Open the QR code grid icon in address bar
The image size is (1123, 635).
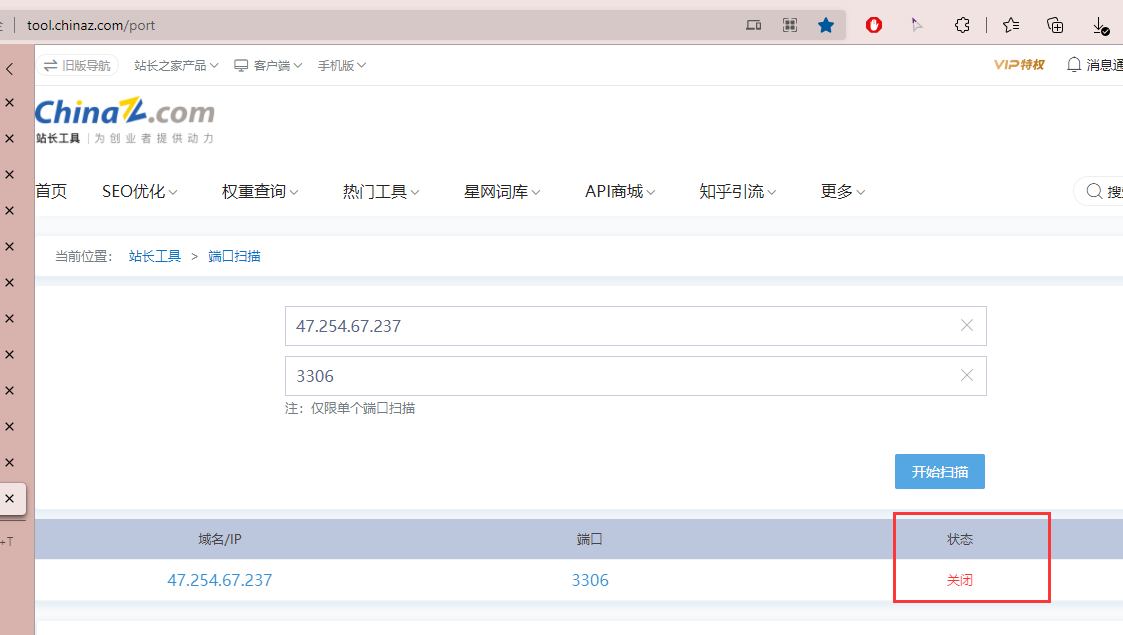click(790, 26)
